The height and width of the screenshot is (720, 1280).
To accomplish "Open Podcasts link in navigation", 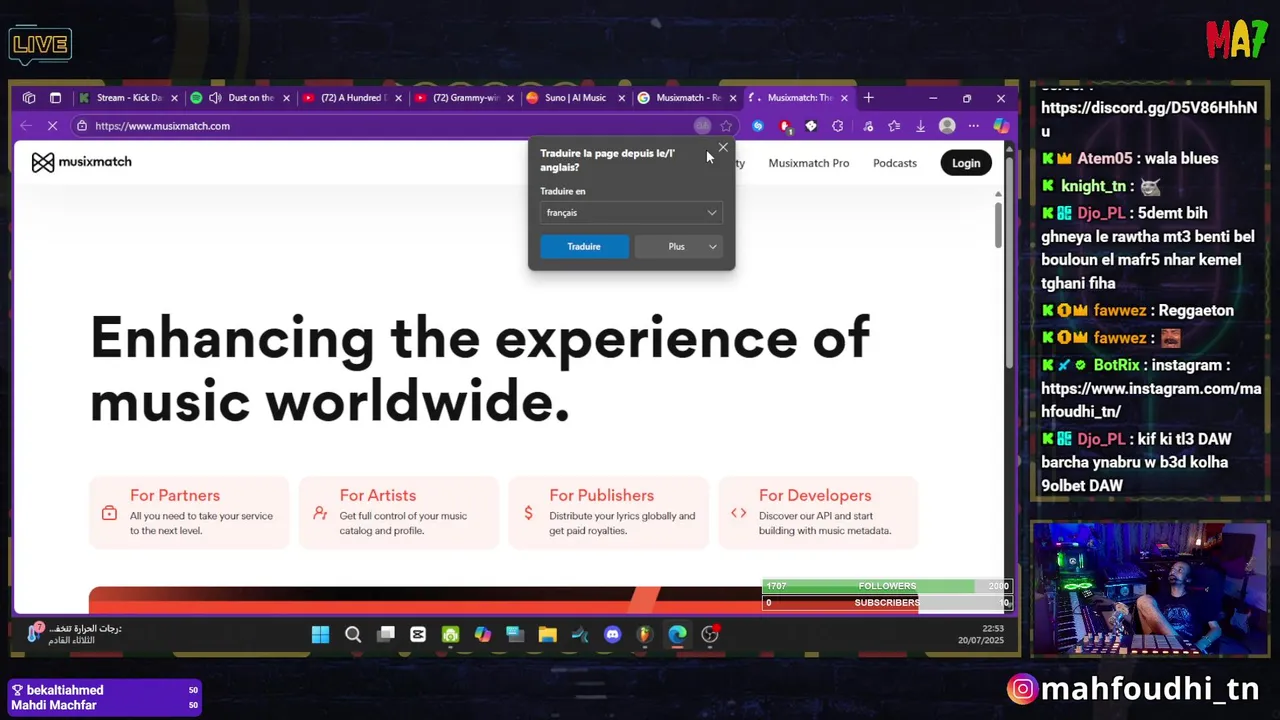I will (x=894, y=163).
